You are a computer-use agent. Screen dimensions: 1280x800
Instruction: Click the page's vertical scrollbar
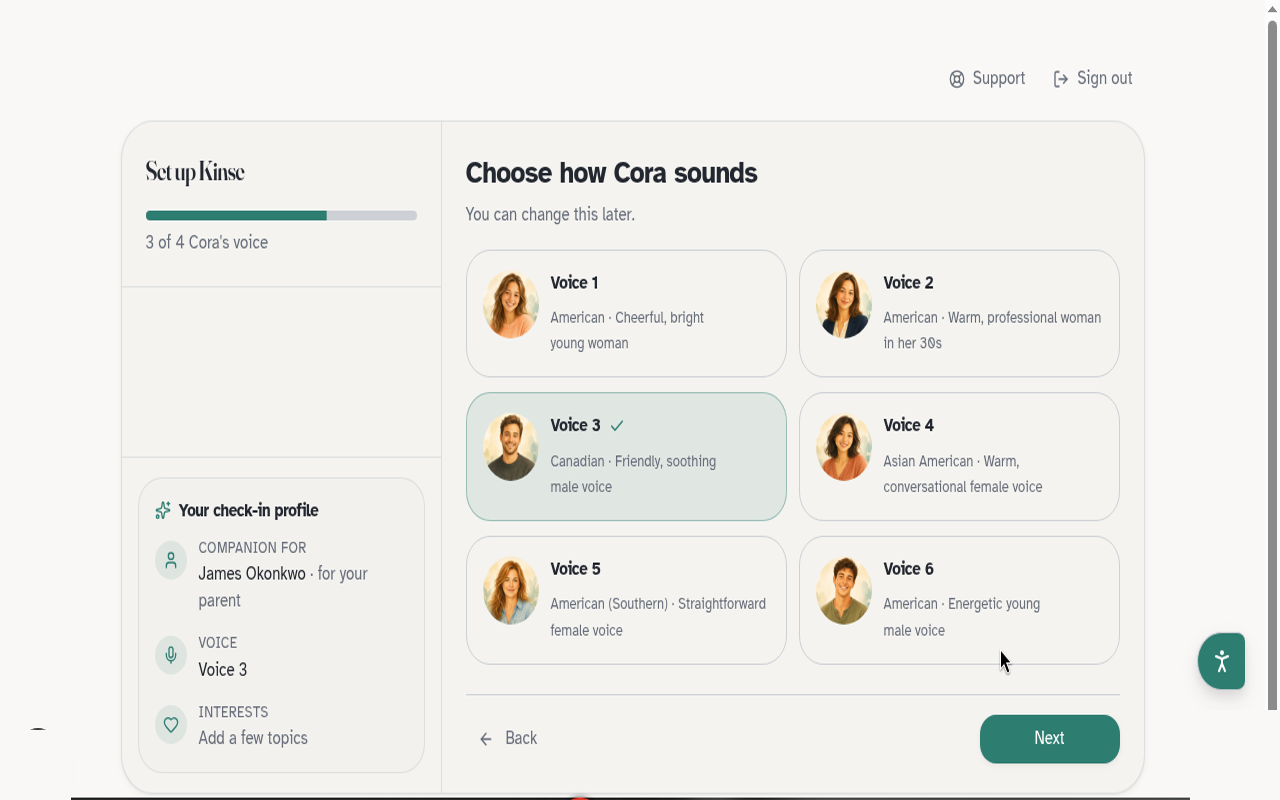[1273, 365]
